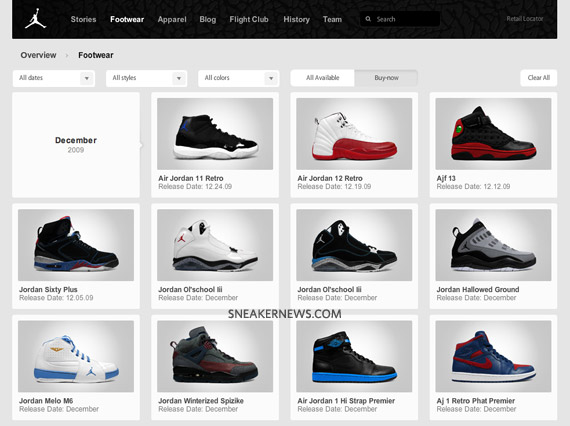Open the Jordan Sixty Plus thumbnail

[x=76, y=245]
